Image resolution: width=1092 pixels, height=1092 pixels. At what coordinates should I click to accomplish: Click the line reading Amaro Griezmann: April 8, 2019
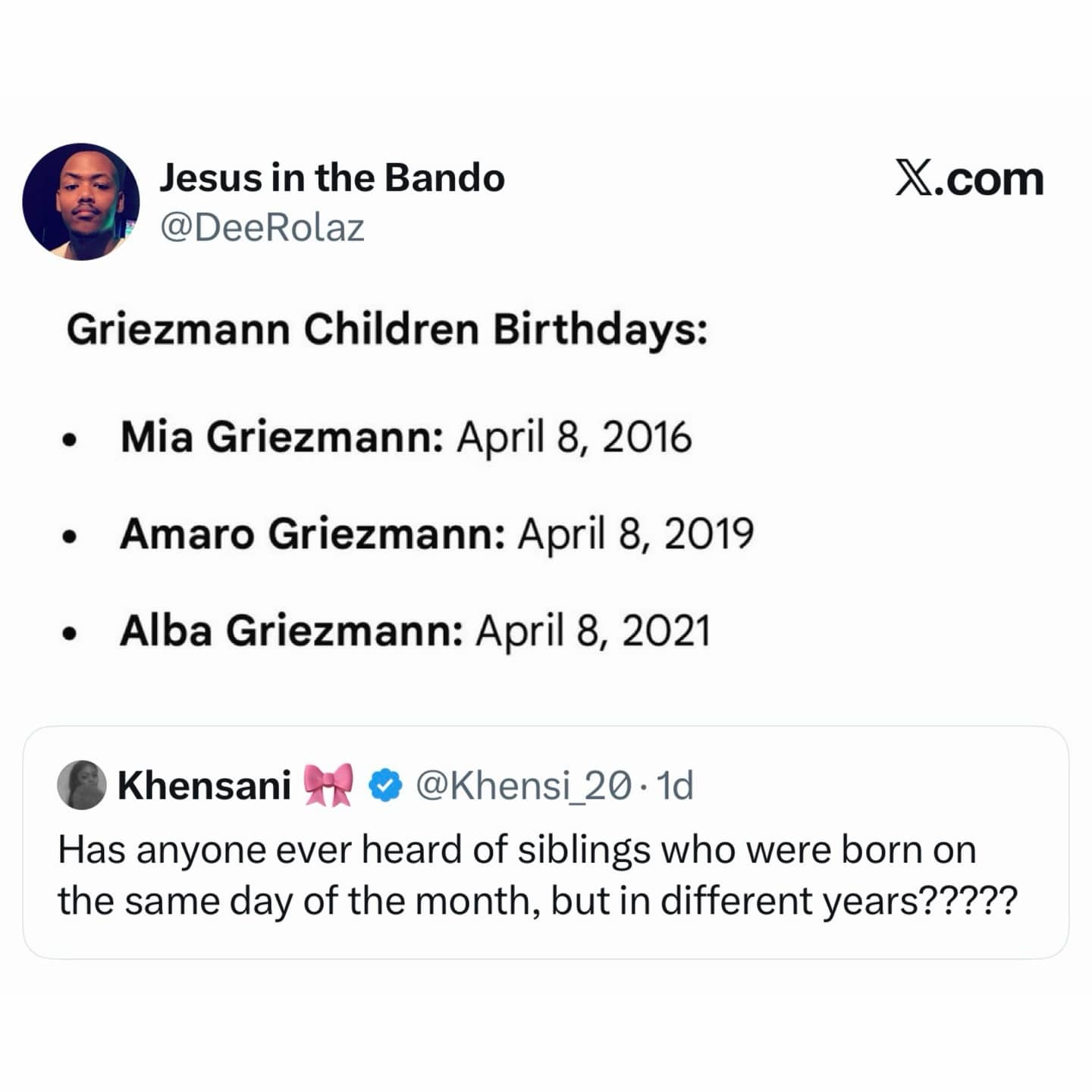tap(440, 535)
